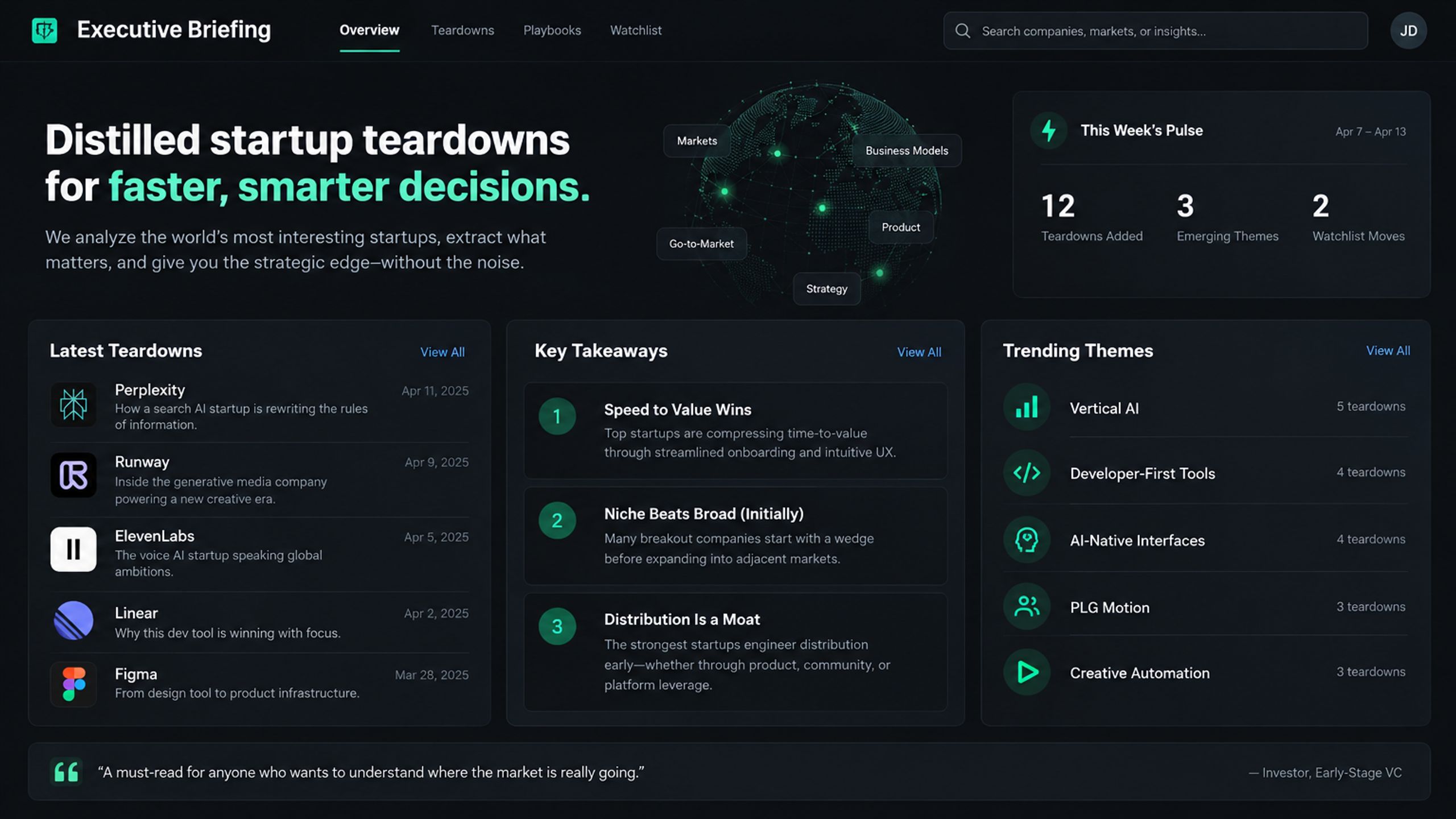This screenshot has width=1456, height=819.
Task: Click the PLG Motion users icon
Action: coord(1027,606)
